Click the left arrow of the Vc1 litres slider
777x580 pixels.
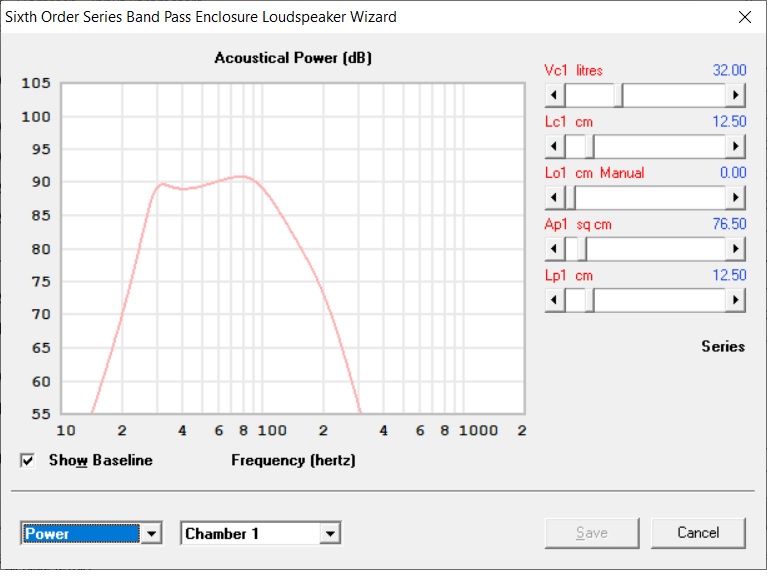(555, 95)
